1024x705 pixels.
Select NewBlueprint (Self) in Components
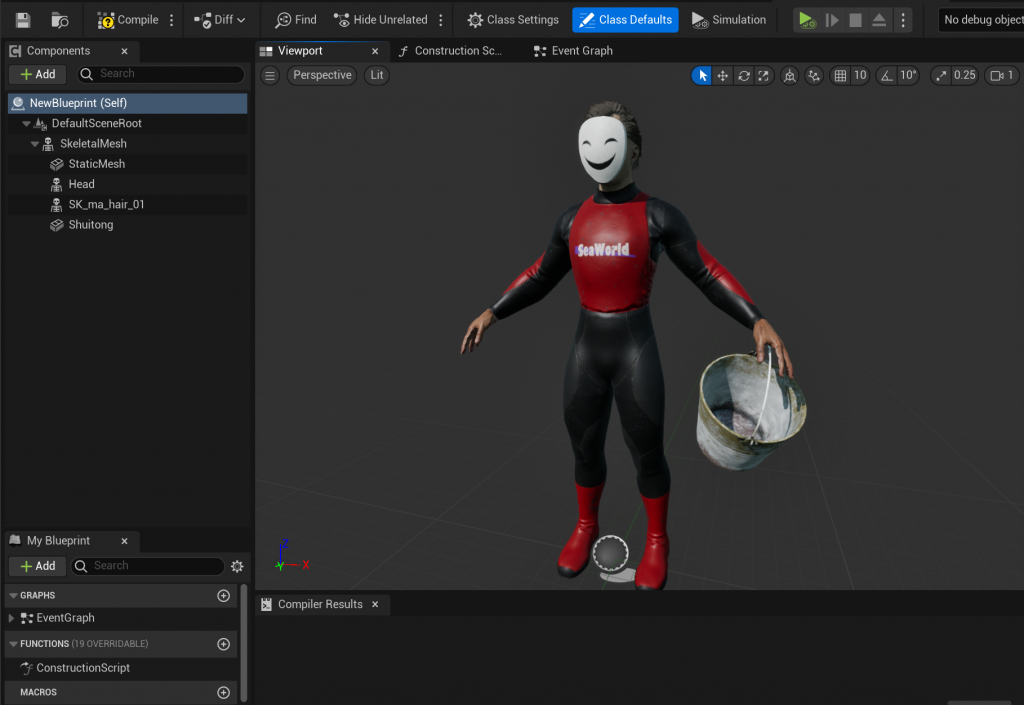[127, 103]
